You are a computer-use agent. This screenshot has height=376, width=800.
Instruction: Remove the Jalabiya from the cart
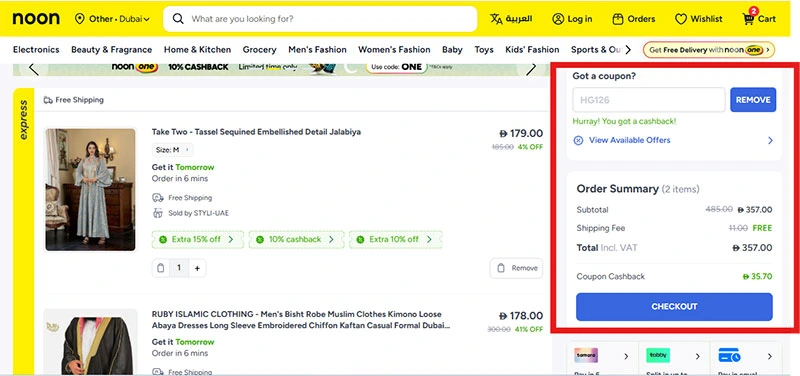pos(516,268)
